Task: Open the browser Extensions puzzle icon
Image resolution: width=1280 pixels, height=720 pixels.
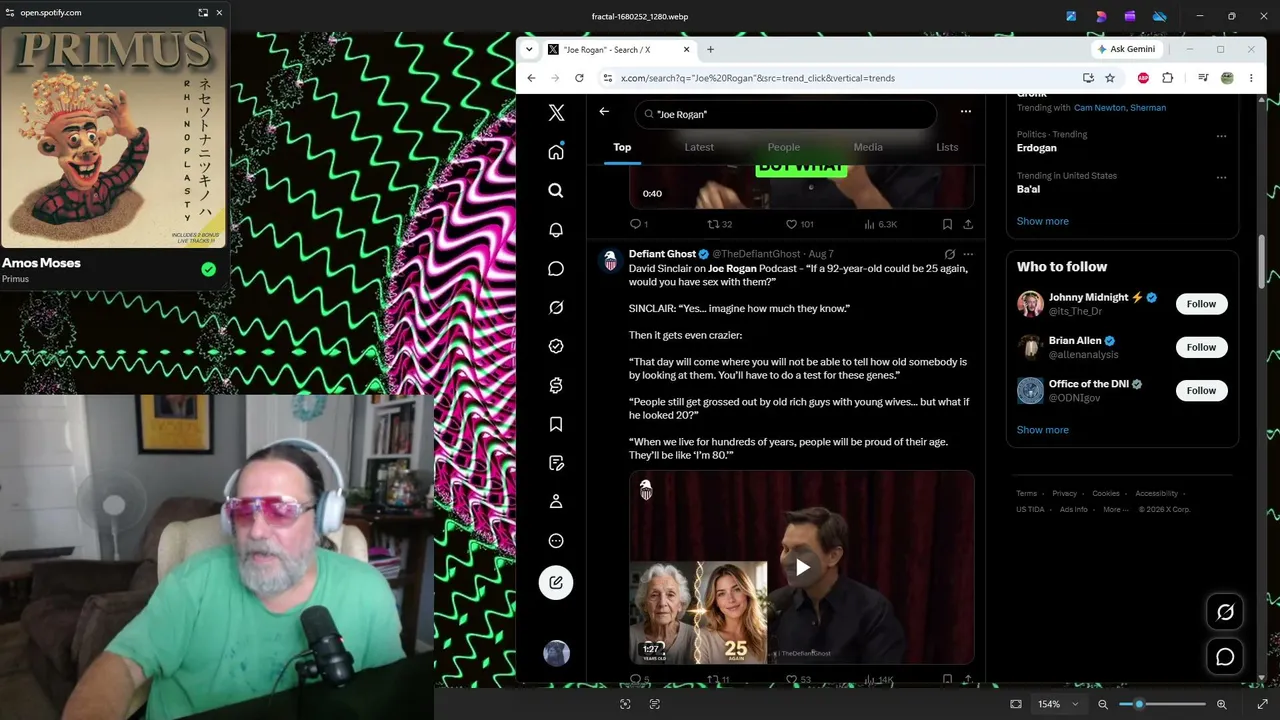Action: (1167, 78)
